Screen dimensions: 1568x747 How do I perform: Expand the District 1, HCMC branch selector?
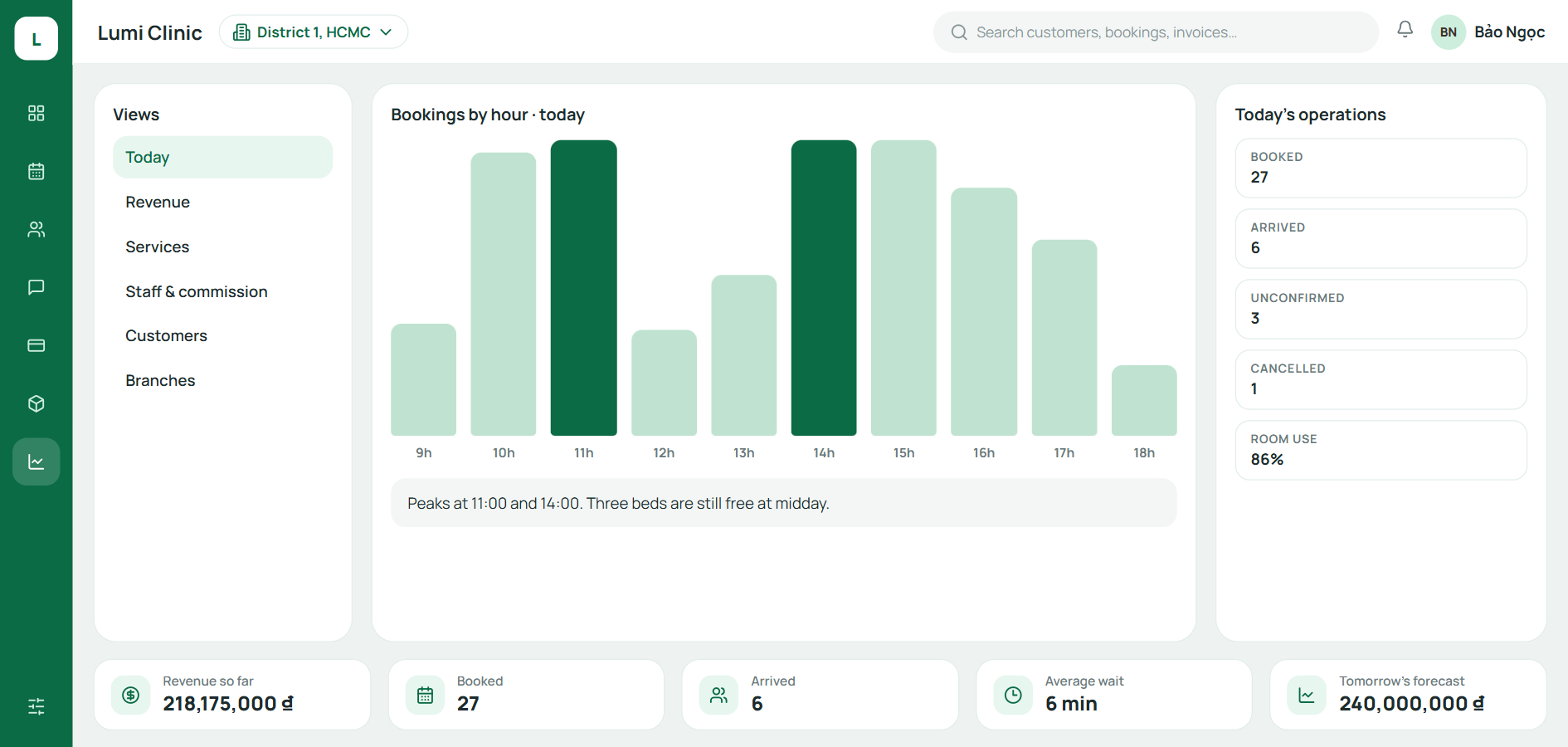point(314,32)
